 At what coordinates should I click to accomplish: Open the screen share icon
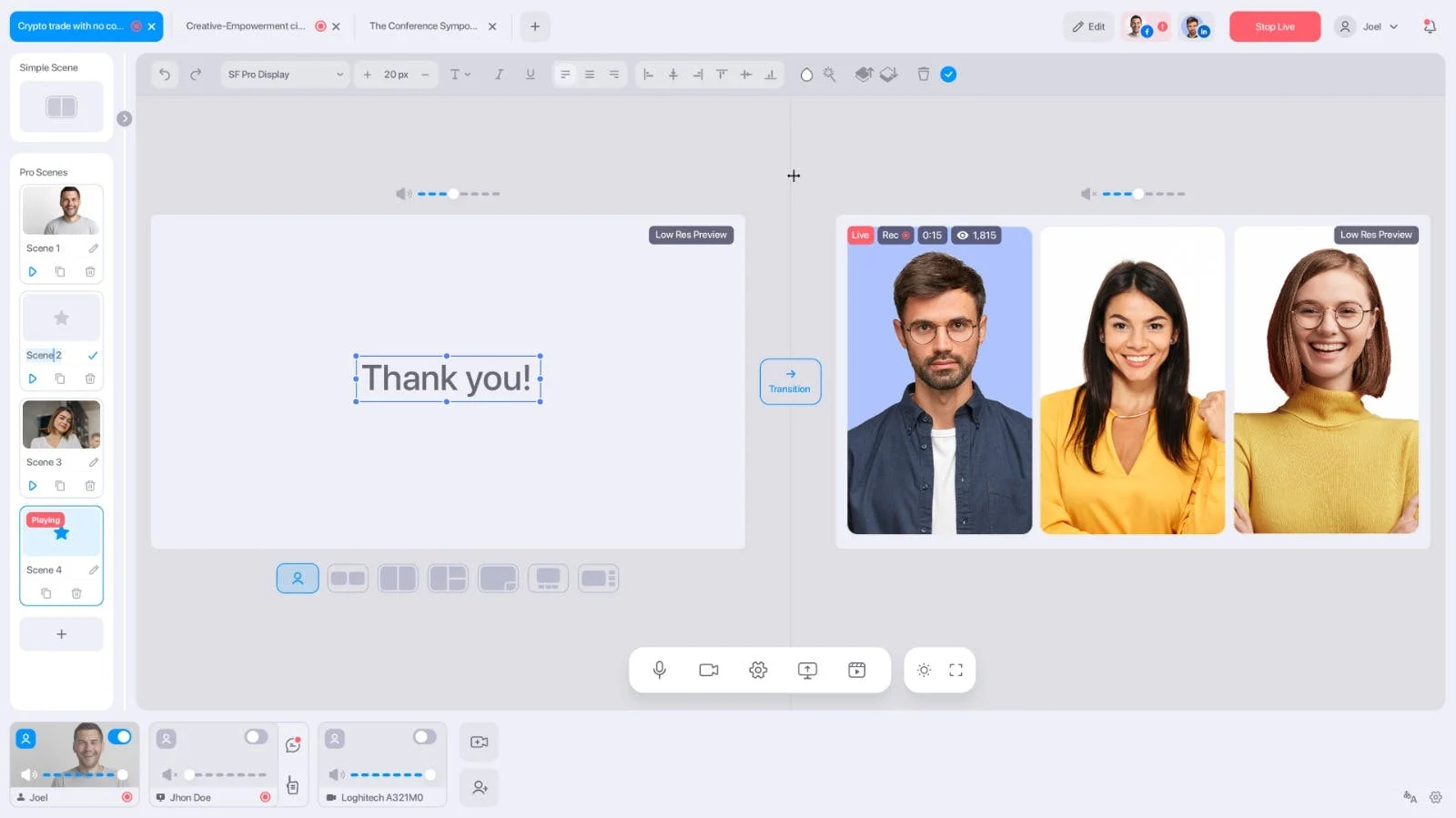[807, 671]
